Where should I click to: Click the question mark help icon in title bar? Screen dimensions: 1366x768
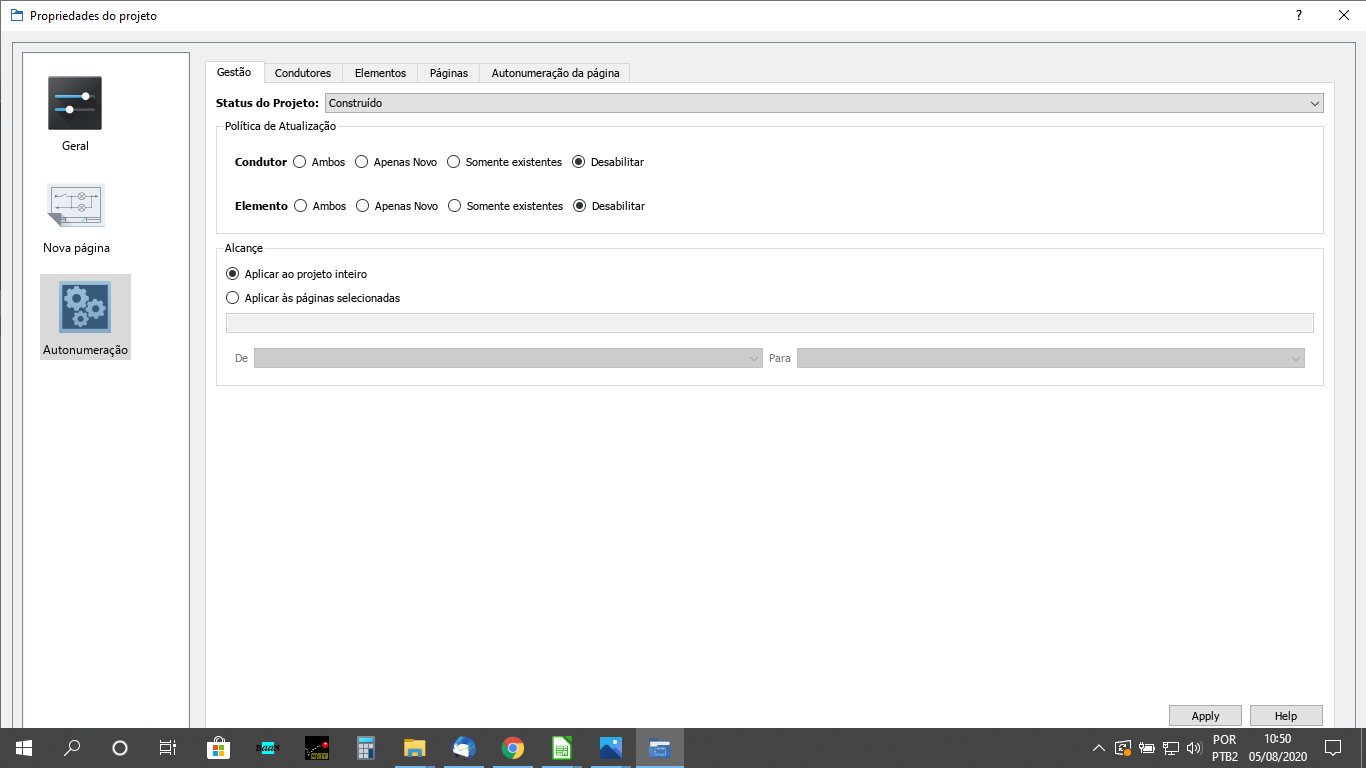(x=1299, y=15)
